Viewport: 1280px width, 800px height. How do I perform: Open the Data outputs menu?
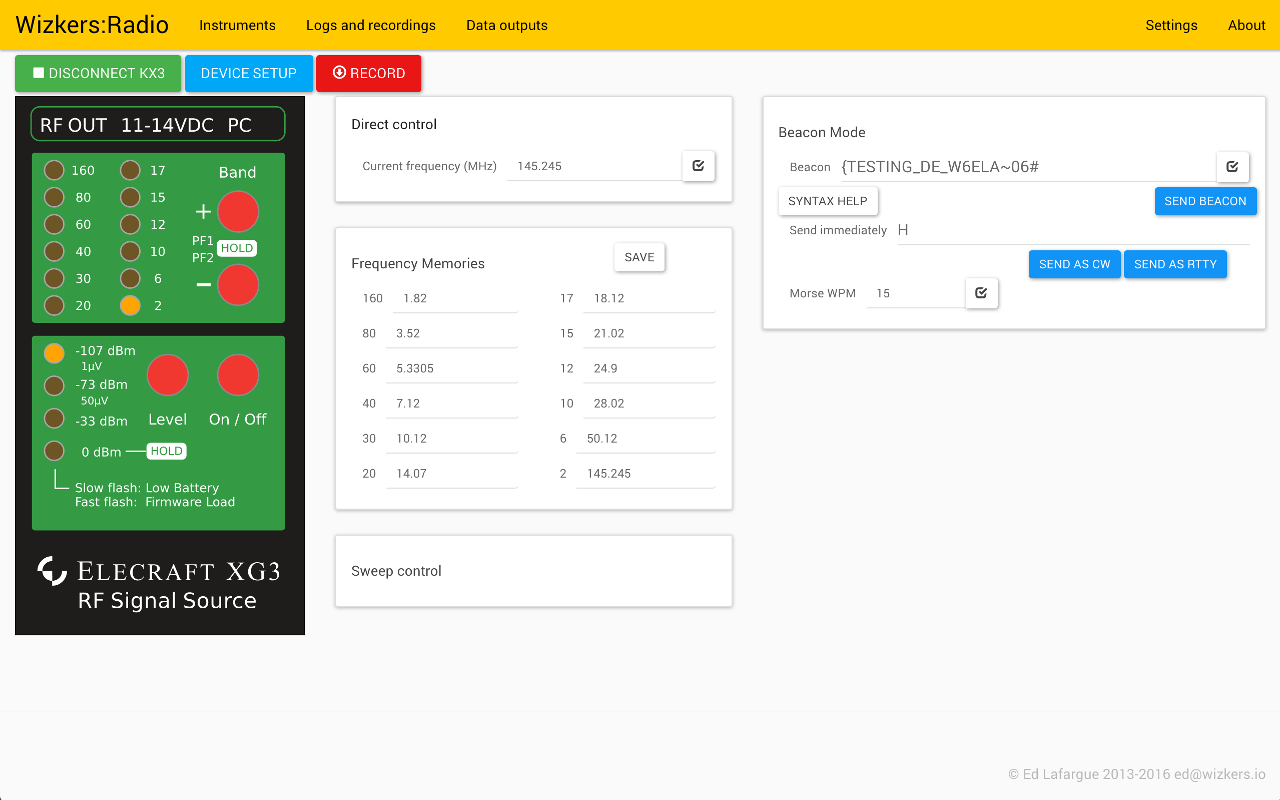click(507, 25)
